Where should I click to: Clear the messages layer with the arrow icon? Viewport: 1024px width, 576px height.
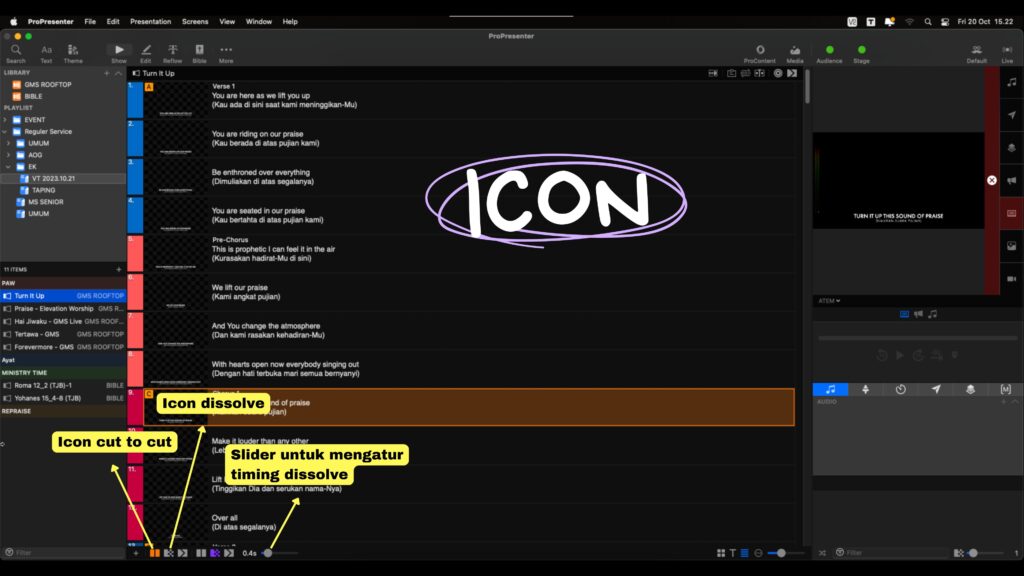point(1012,115)
